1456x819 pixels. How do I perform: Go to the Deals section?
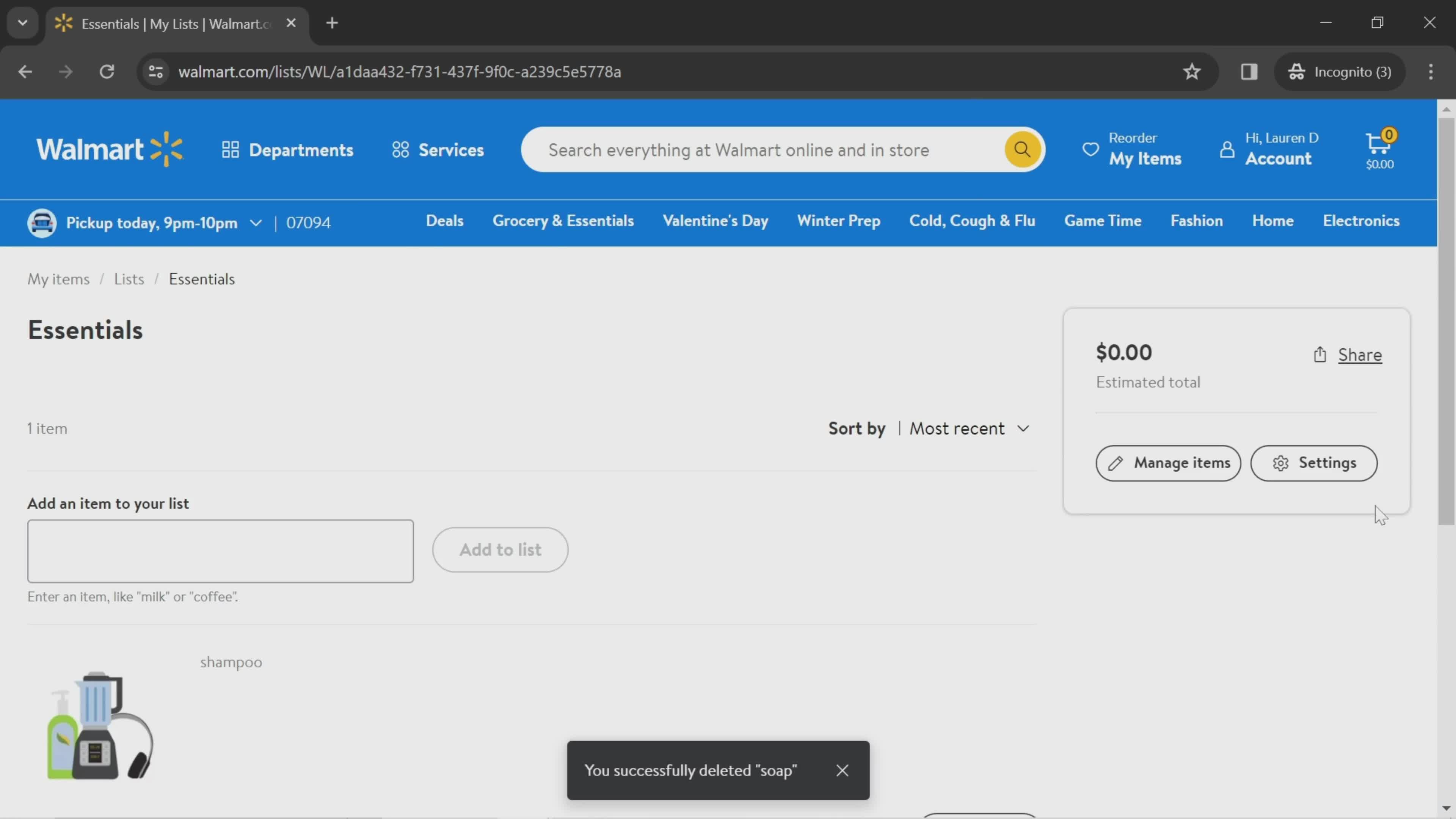(x=444, y=221)
